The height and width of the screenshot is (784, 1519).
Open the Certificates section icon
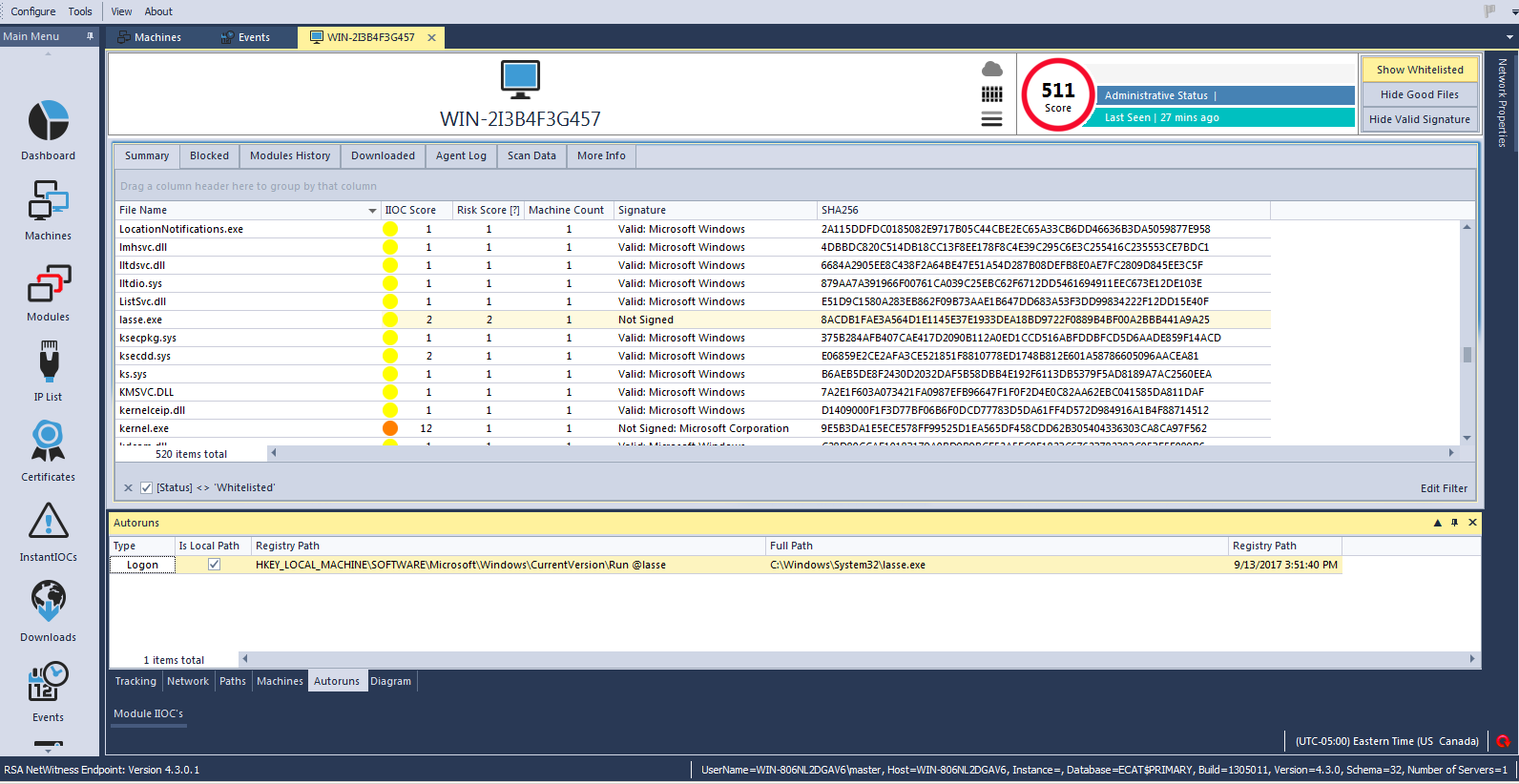(48, 443)
